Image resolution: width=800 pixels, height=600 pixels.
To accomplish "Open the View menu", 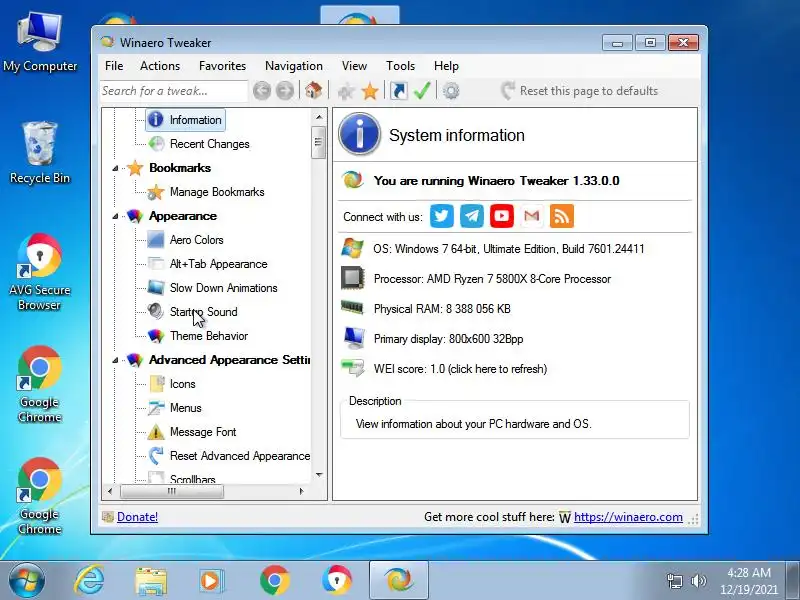I will (354, 66).
